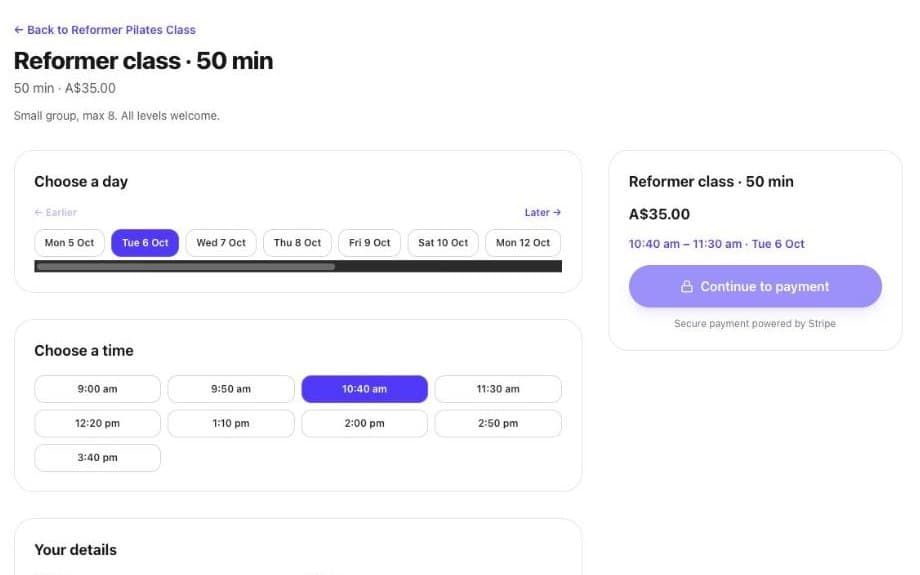Image resolution: width=920 pixels, height=575 pixels.
Task: Click the Earlier days link
Action: (56, 212)
